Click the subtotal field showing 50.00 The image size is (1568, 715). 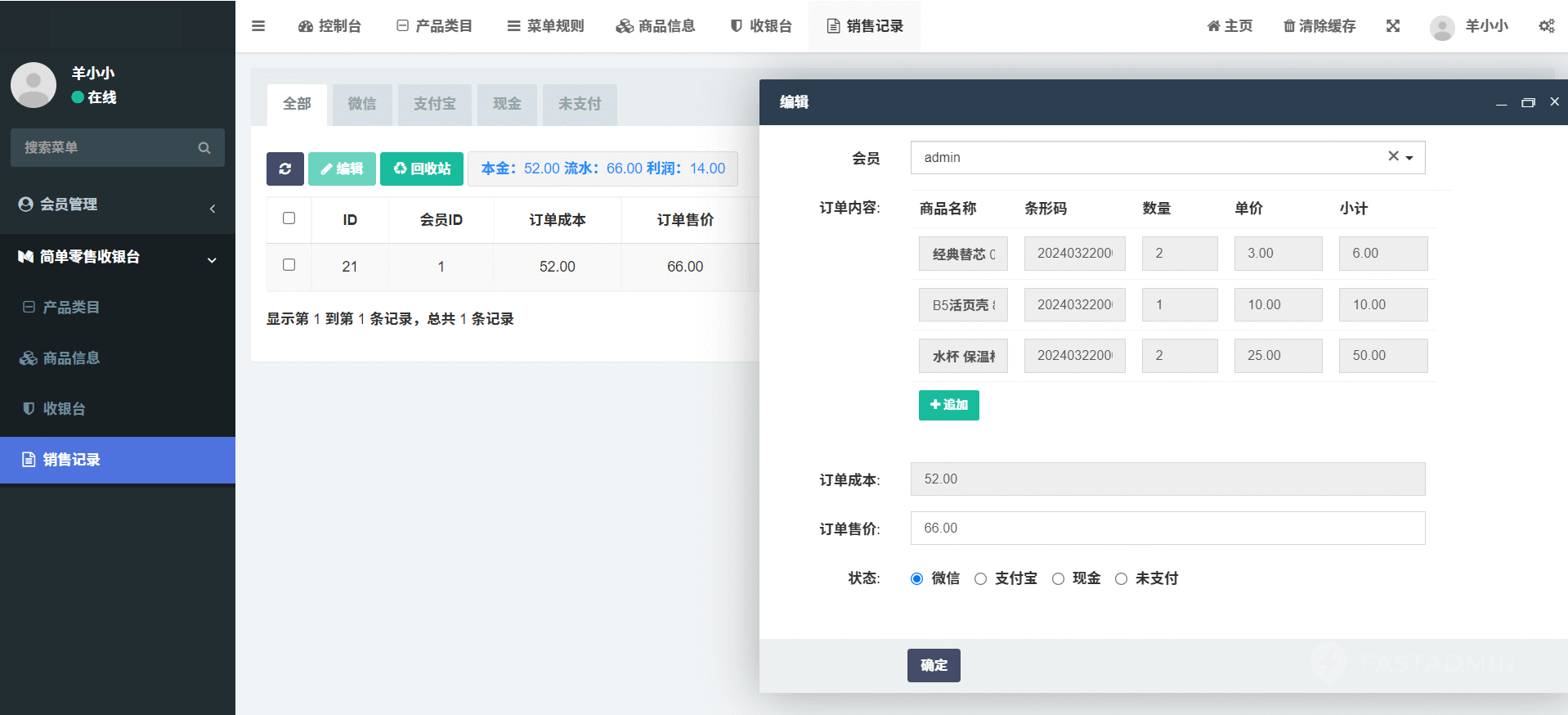tap(1383, 356)
